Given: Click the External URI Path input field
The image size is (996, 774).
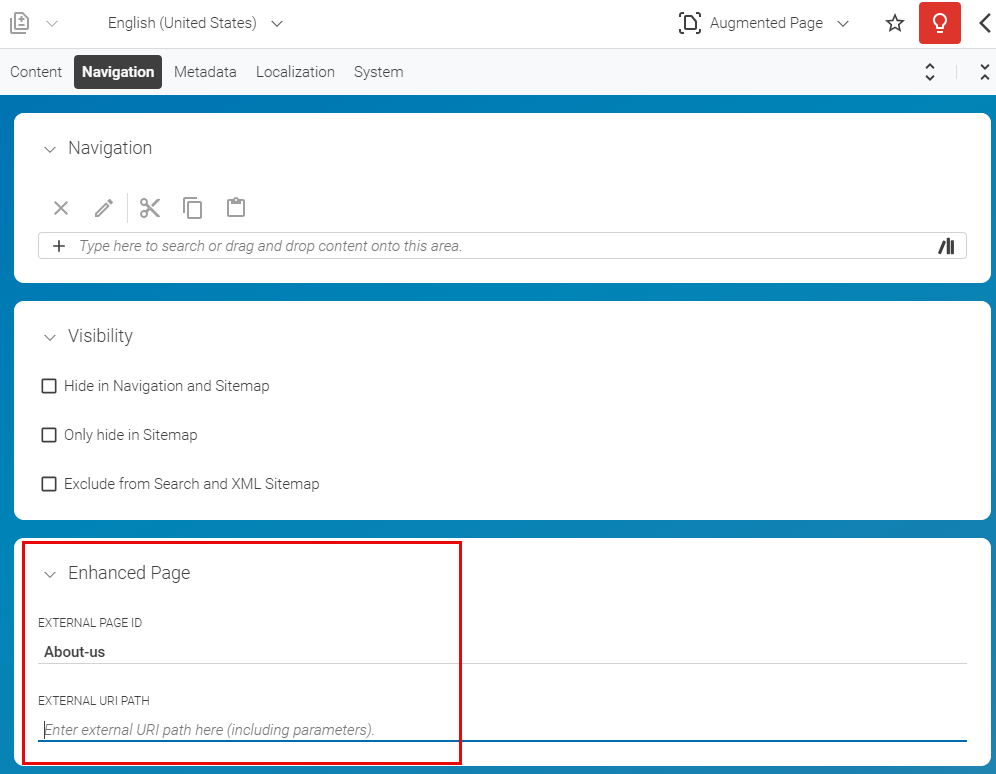Looking at the screenshot, I should click(300, 729).
